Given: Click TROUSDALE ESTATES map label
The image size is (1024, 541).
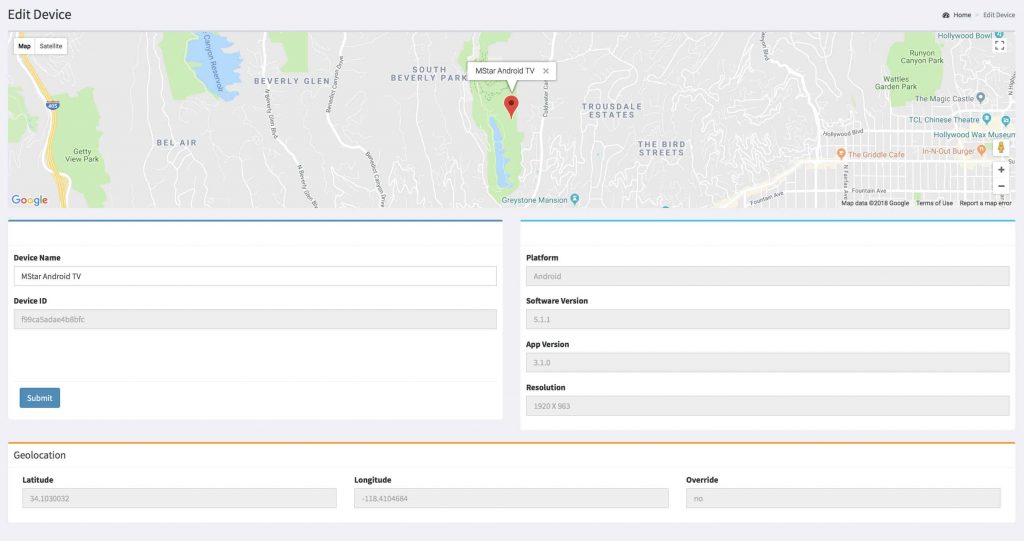Looking at the screenshot, I should tap(612, 110).
